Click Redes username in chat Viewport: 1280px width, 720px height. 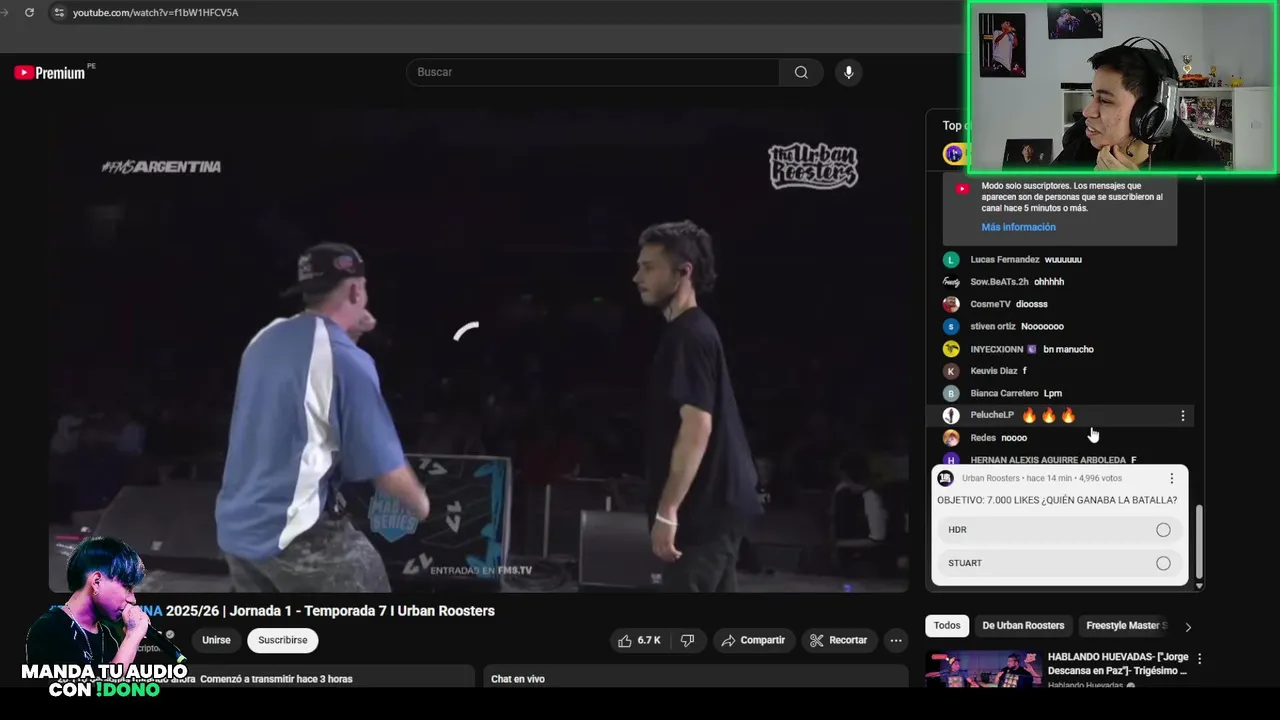pyautogui.click(x=983, y=438)
